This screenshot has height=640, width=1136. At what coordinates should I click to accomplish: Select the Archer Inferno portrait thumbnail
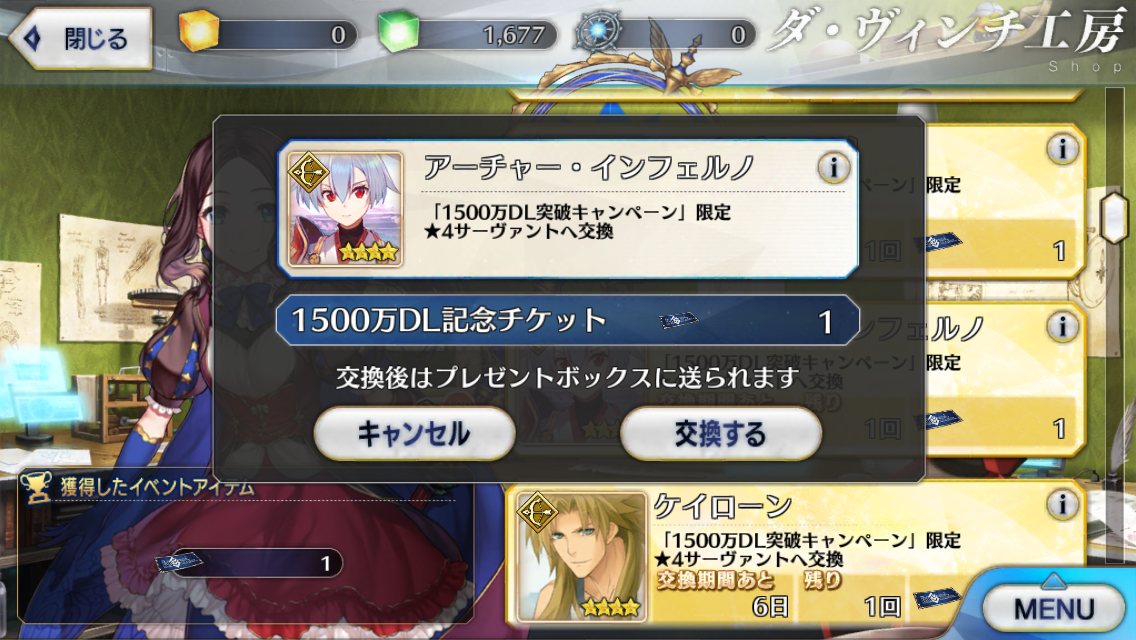(x=346, y=209)
